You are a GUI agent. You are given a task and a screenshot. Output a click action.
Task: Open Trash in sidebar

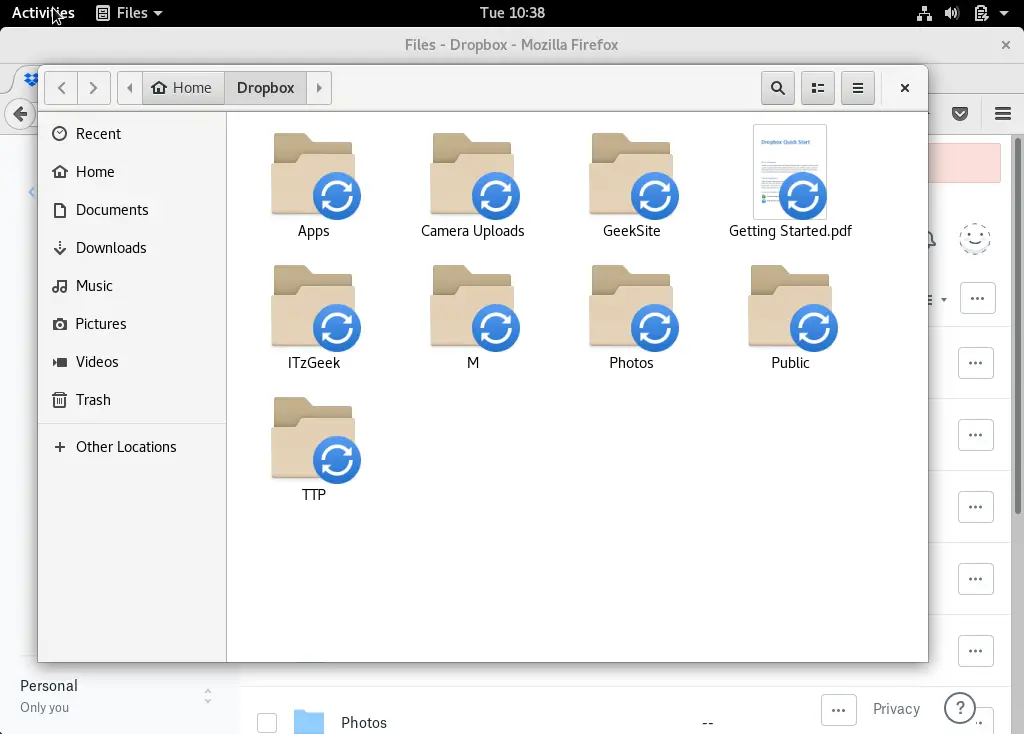pyautogui.click(x=132, y=400)
